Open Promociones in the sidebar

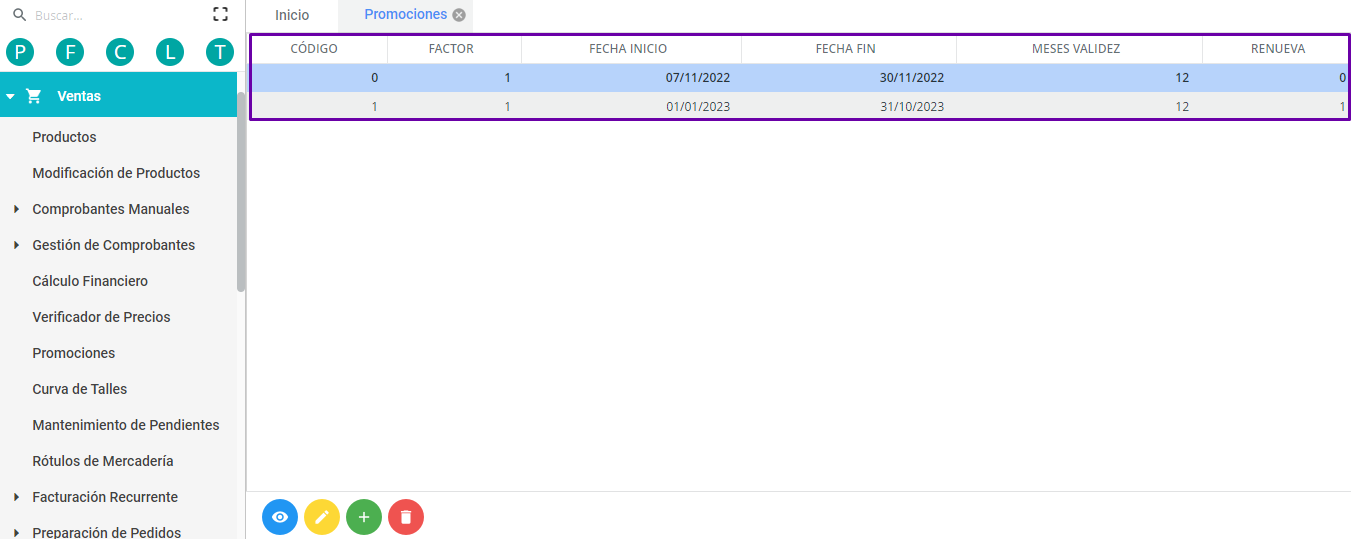[73, 353]
